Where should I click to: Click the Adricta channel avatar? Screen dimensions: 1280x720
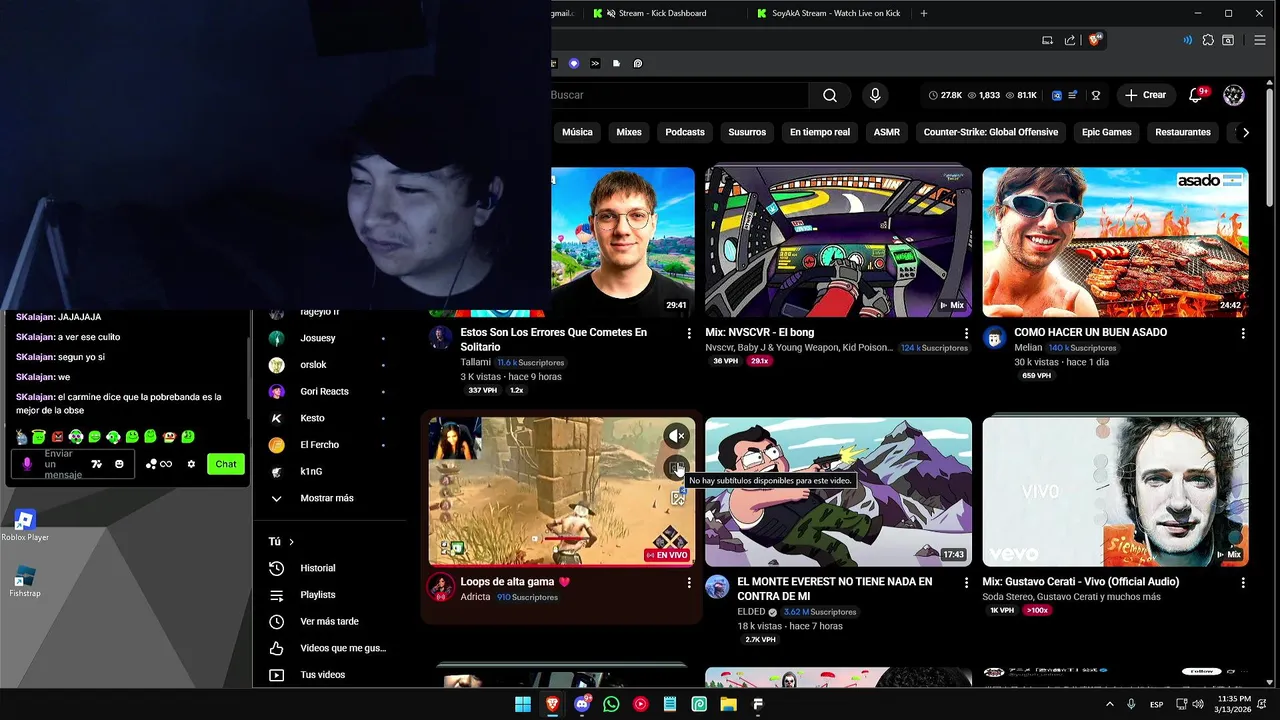click(x=441, y=587)
